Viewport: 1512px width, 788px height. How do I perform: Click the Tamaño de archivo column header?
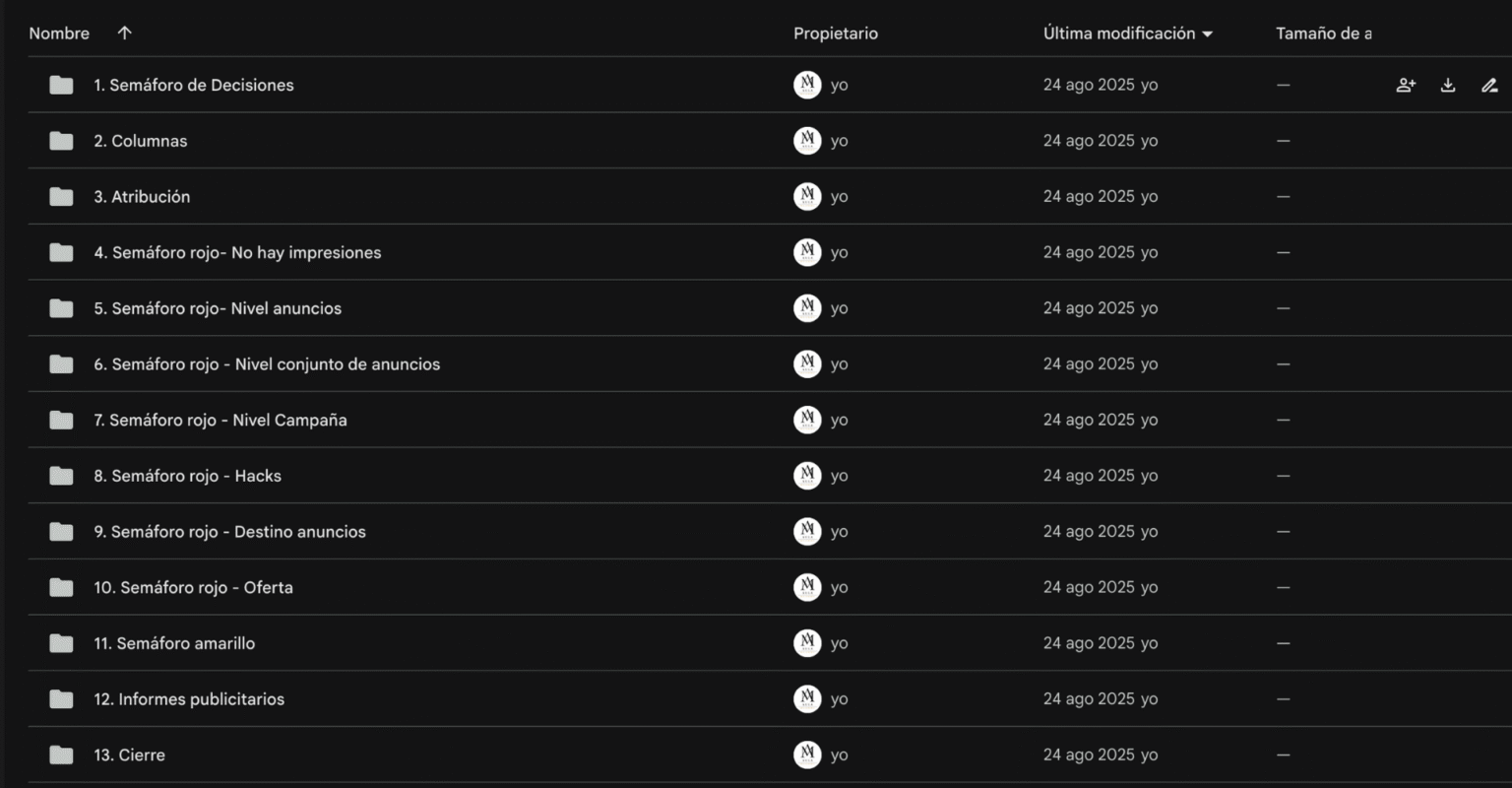pos(1323,33)
